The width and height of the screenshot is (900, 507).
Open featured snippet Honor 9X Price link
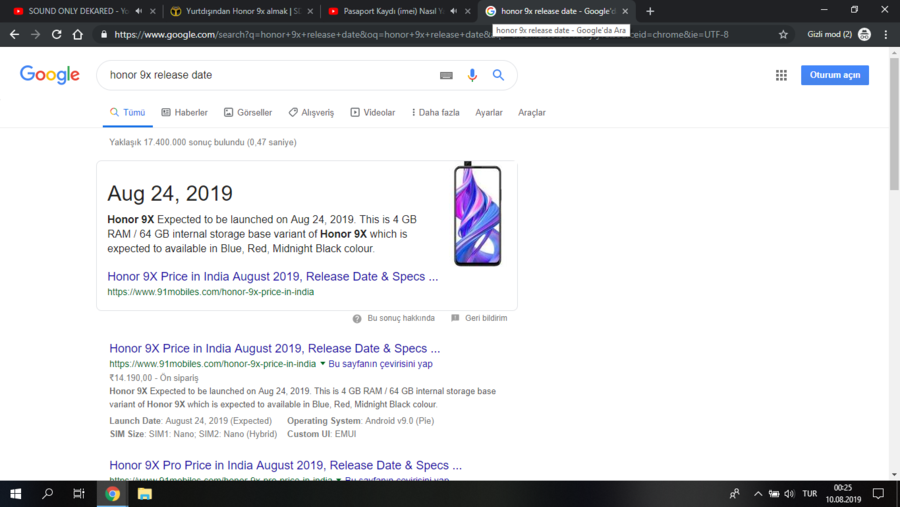[x=273, y=276]
